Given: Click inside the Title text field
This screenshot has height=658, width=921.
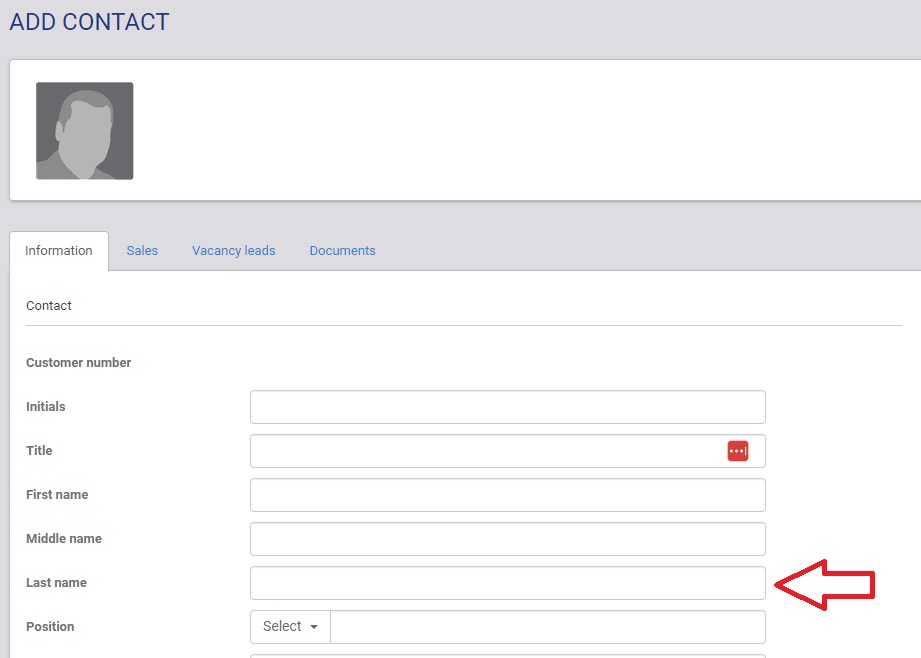Looking at the screenshot, I should coord(485,451).
